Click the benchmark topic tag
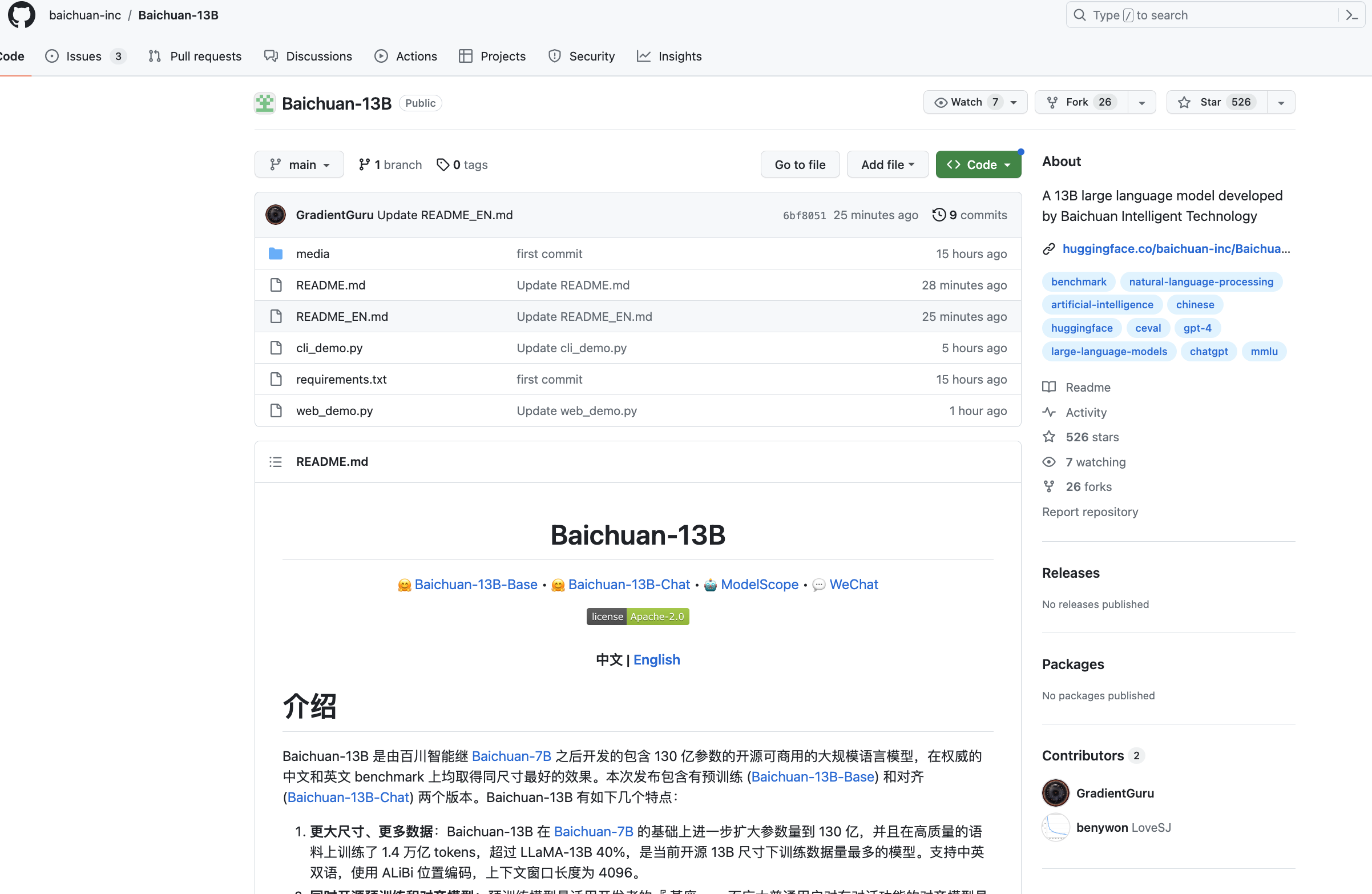 coord(1079,281)
